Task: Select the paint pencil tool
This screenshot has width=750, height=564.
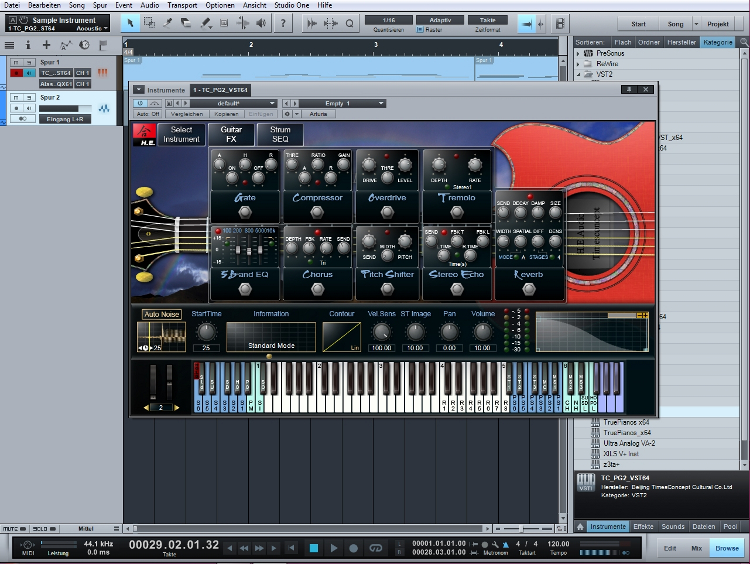Action: 206,23
